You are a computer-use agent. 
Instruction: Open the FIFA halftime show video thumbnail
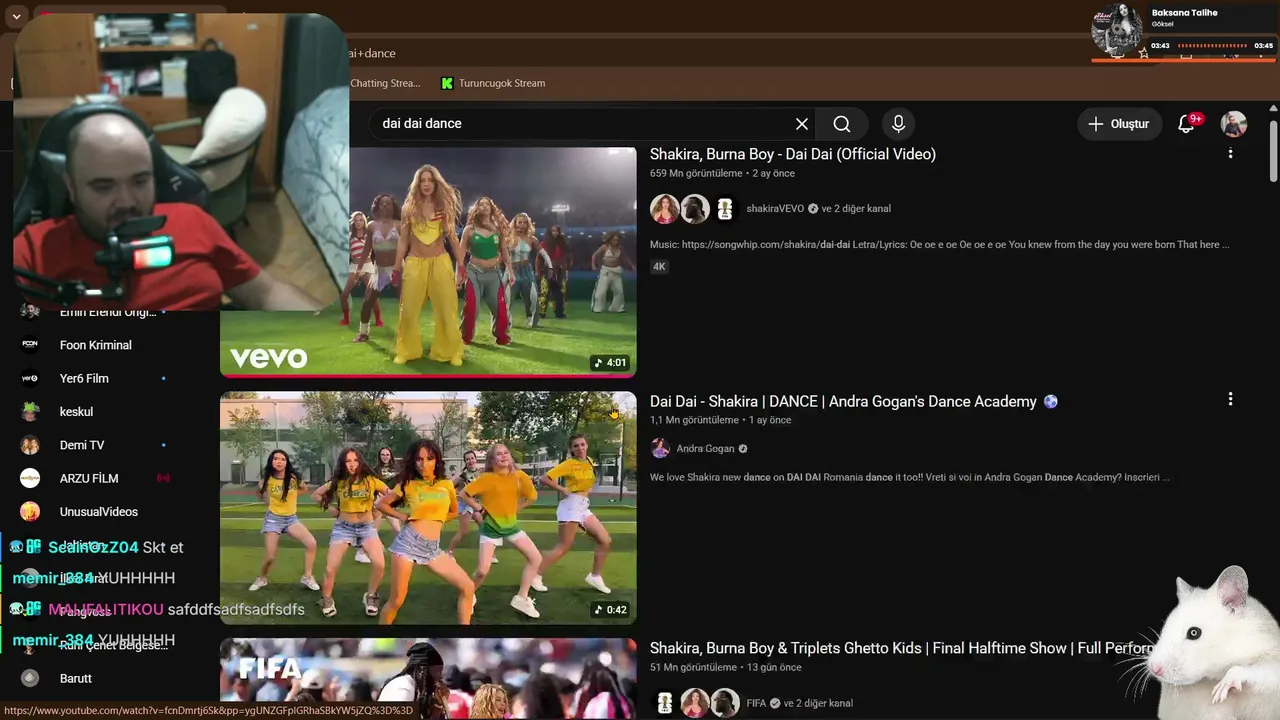(428, 679)
